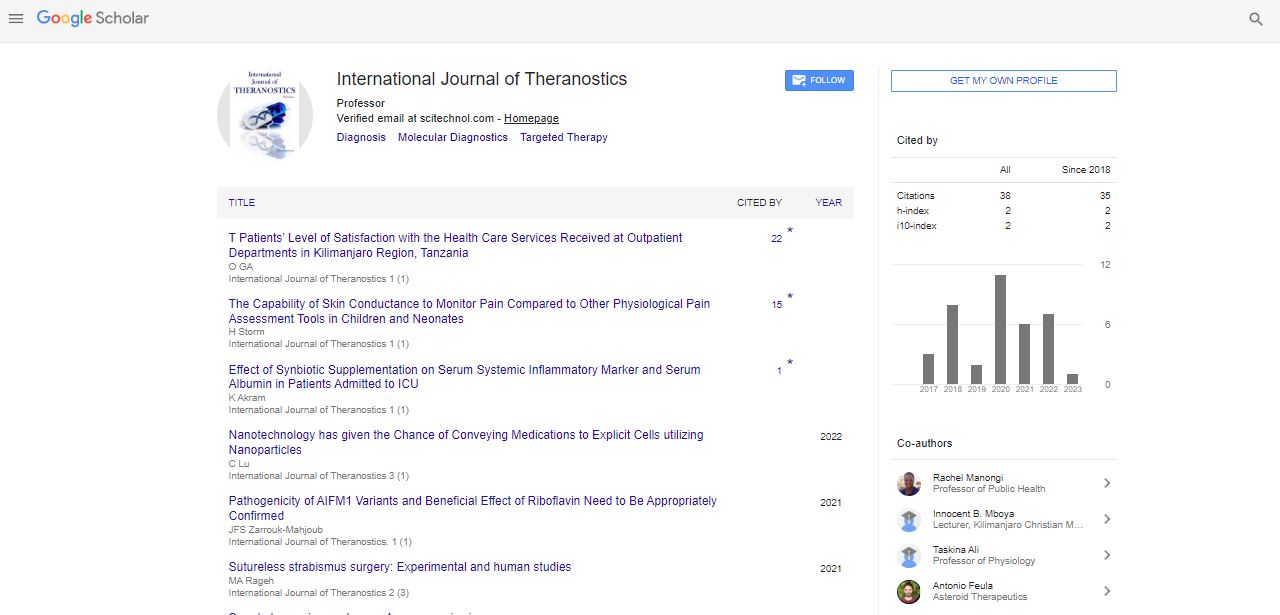Open the hamburger menu
The width and height of the screenshot is (1280, 615).
tap(16, 19)
